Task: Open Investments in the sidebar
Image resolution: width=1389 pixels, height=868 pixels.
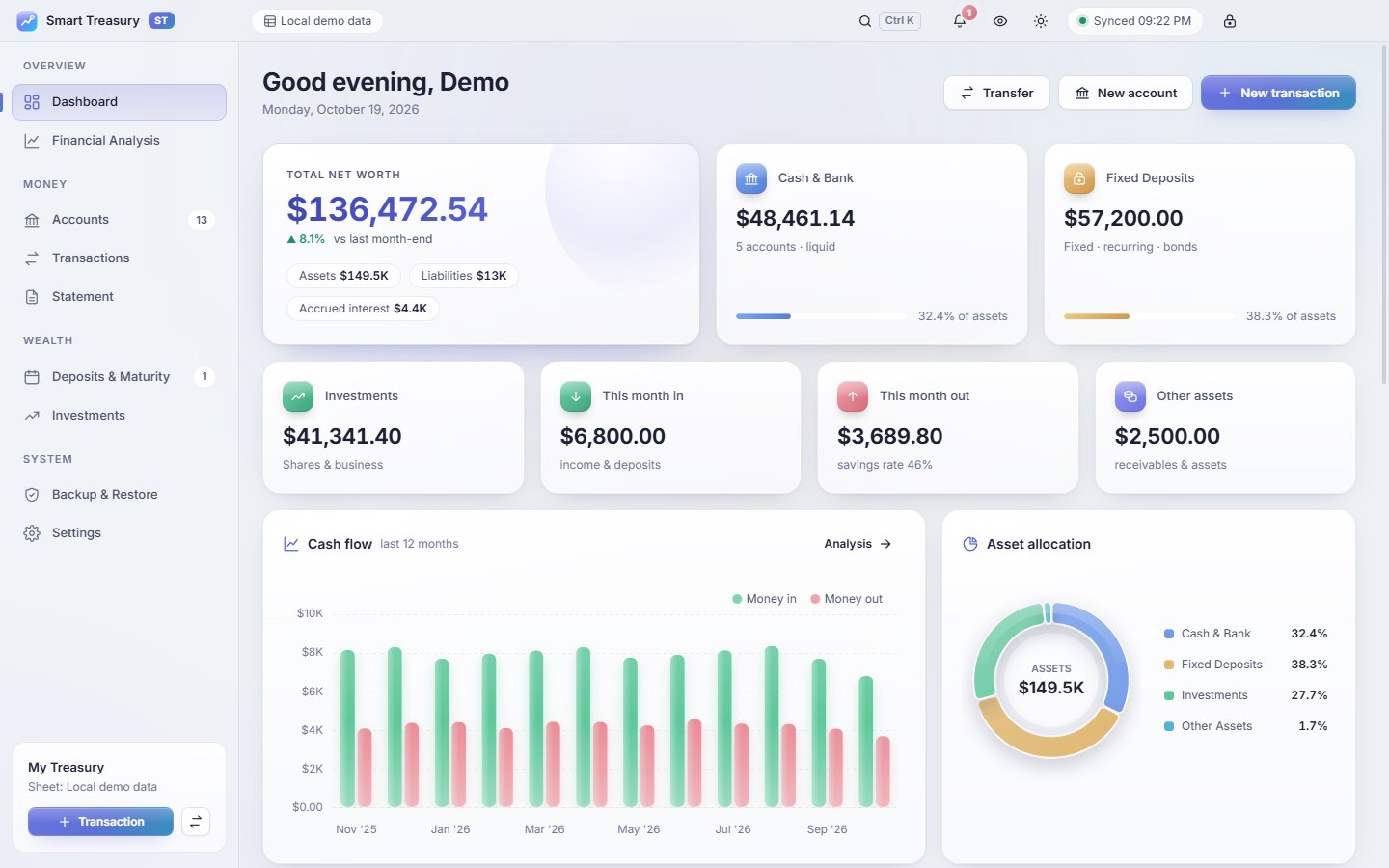Action: click(119, 416)
